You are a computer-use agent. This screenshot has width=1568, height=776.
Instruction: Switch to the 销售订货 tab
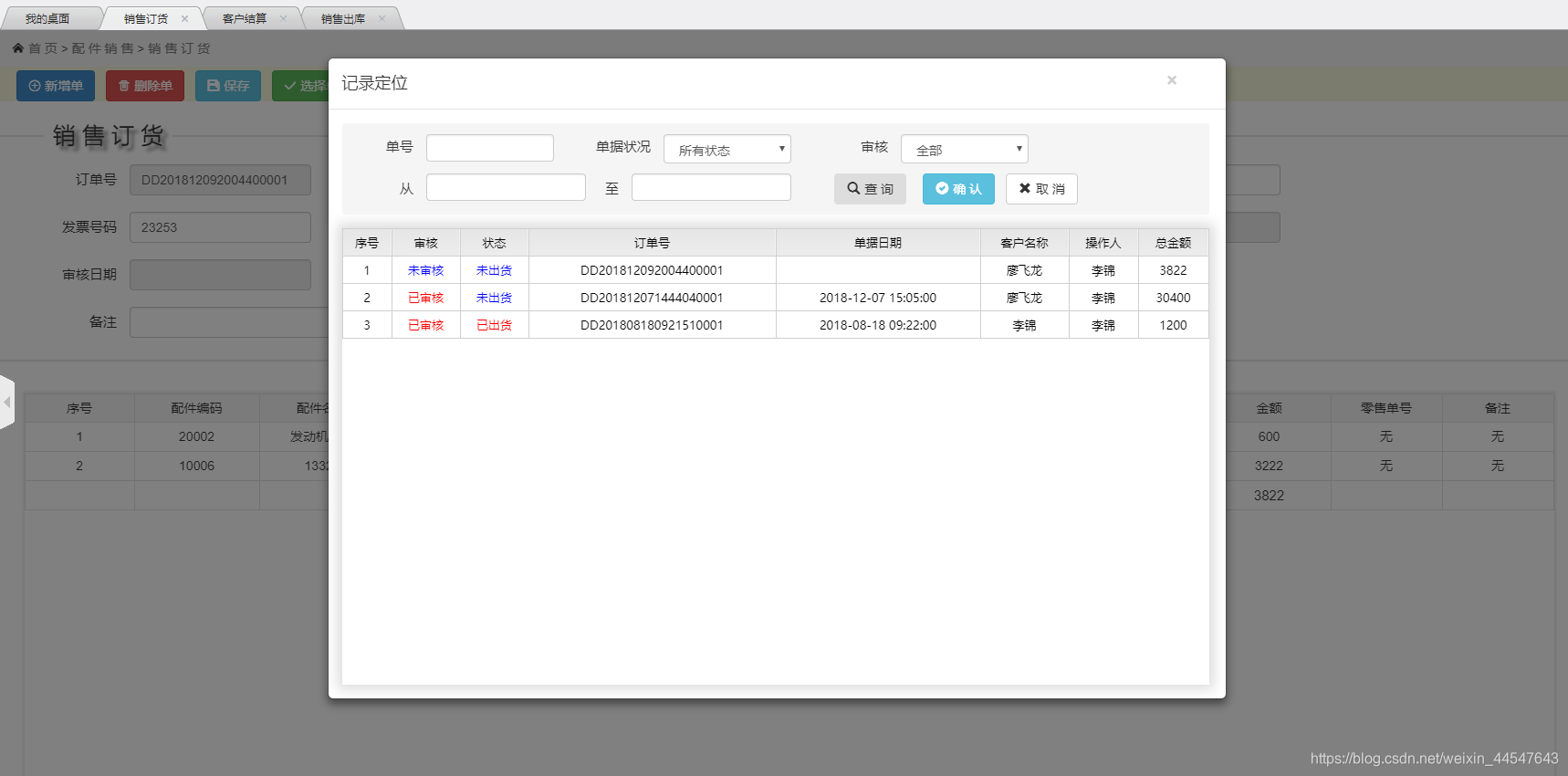(x=146, y=18)
